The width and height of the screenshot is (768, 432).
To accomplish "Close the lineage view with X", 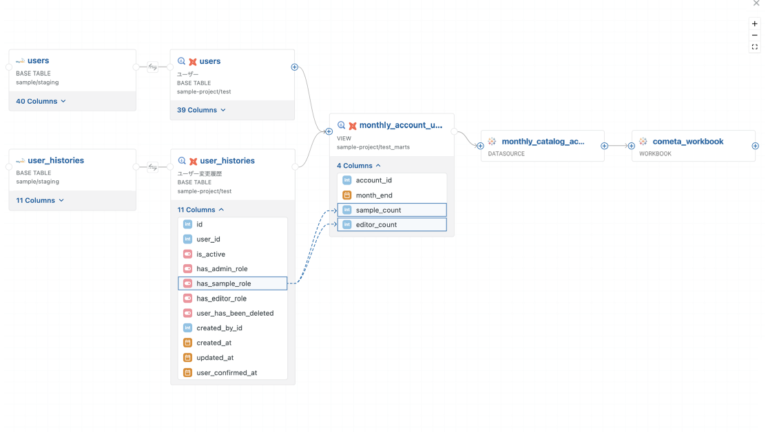I will coord(756,4).
